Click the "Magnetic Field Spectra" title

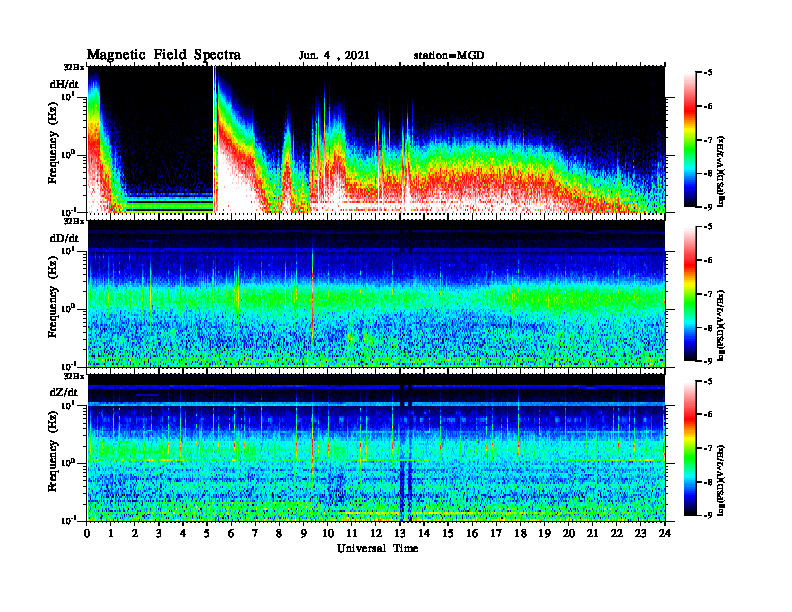164,55
